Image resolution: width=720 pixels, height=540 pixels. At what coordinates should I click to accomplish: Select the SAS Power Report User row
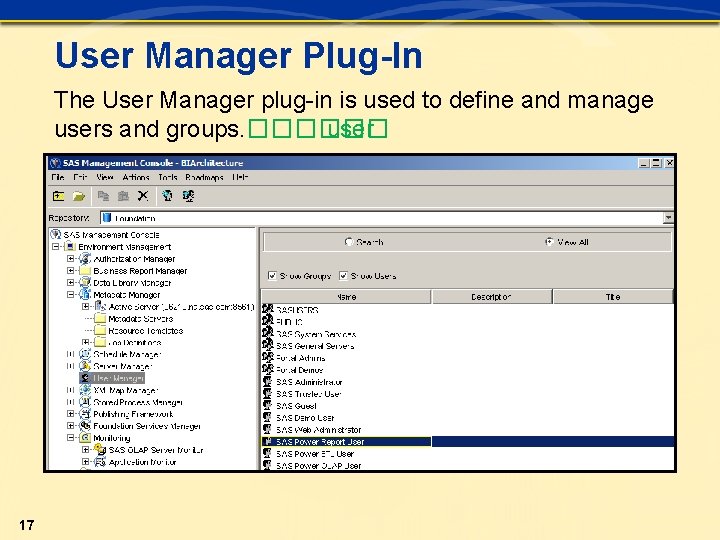pyautogui.click(x=467, y=442)
